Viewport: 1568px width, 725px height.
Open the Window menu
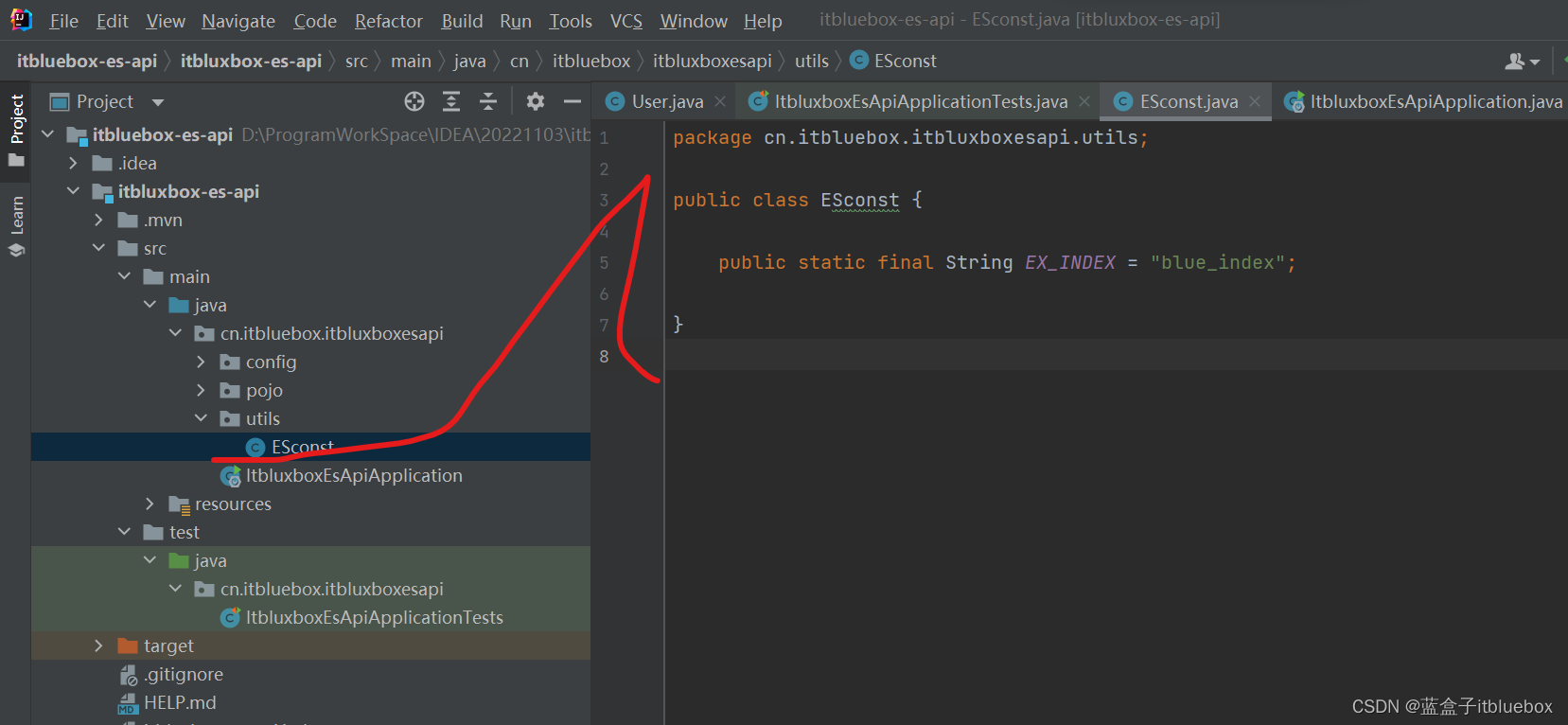click(694, 21)
